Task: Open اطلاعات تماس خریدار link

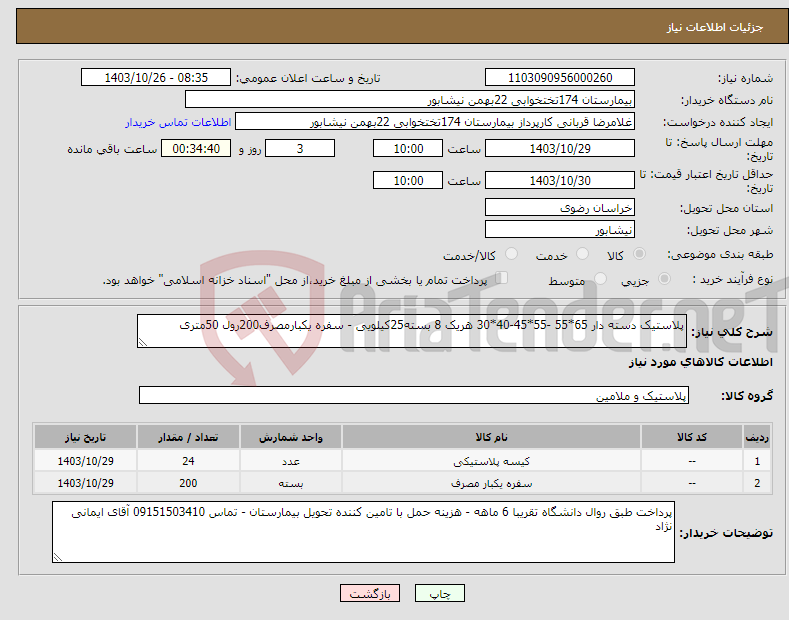Action: click(x=178, y=122)
